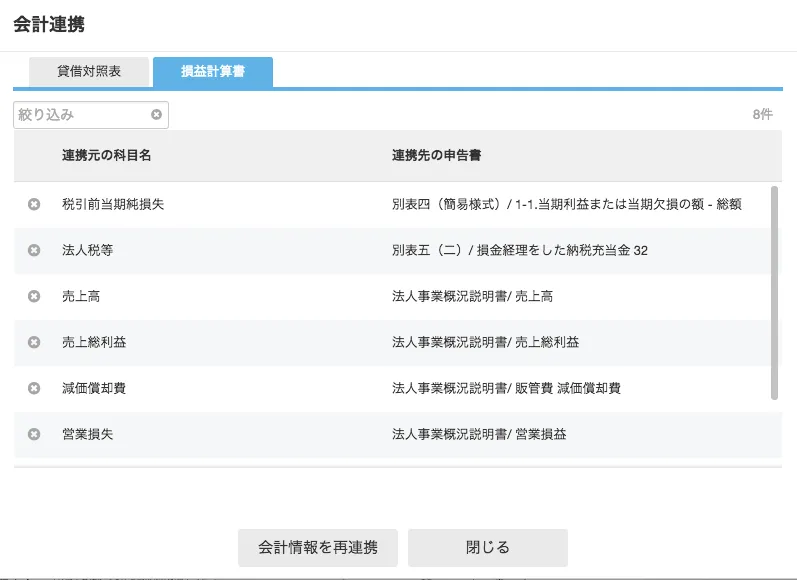The height and width of the screenshot is (580, 797).
Task: Select the 別表五（二） 納税充当金 destination
Action: [x=519, y=250]
